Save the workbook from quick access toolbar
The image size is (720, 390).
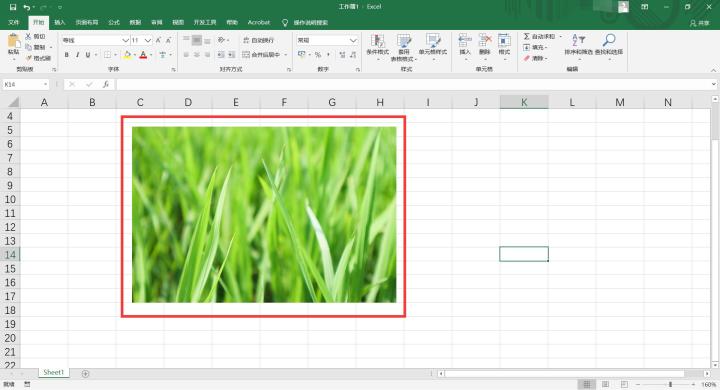tap(13, 7)
